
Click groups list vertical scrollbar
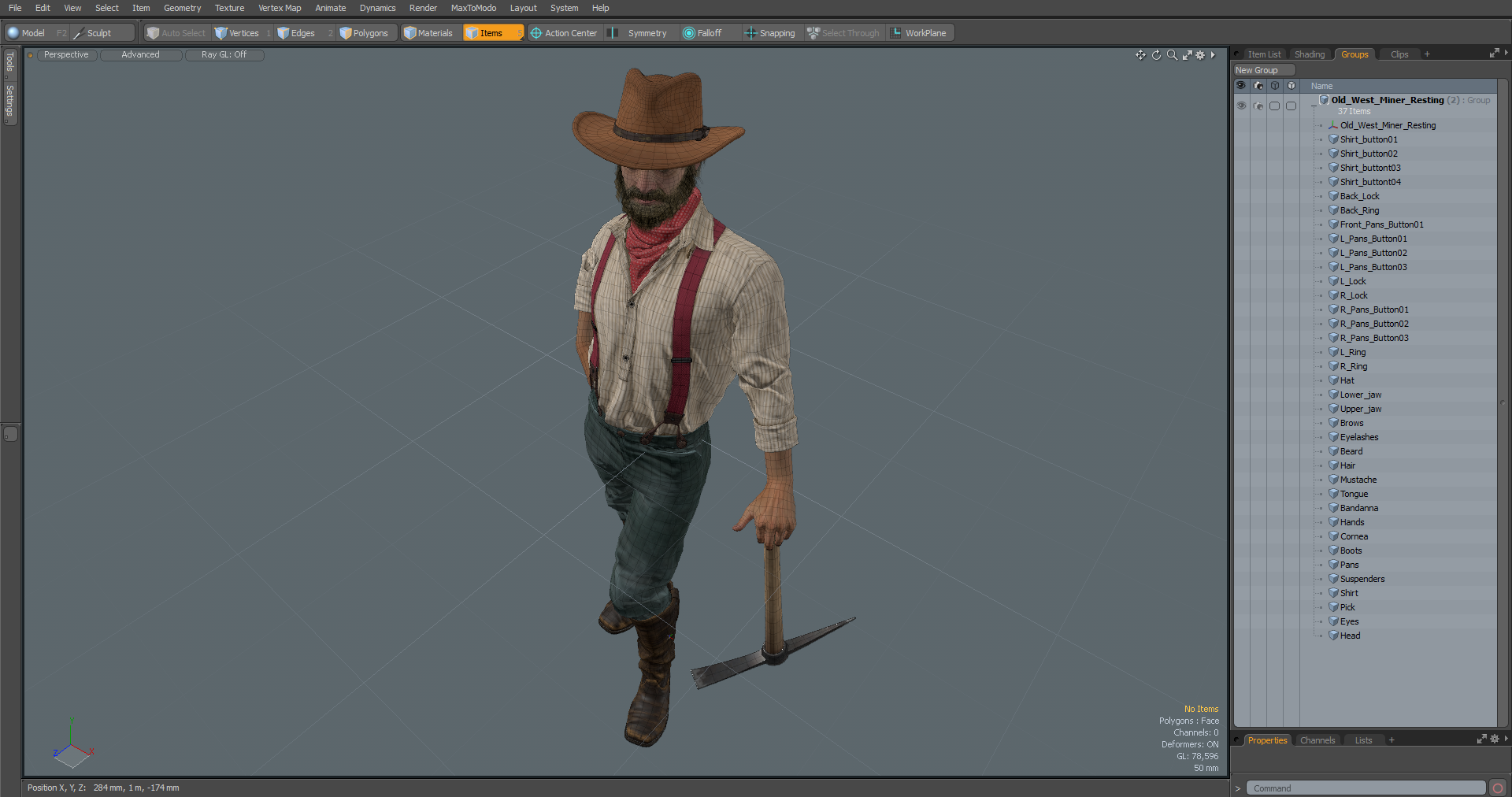(x=1503, y=402)
